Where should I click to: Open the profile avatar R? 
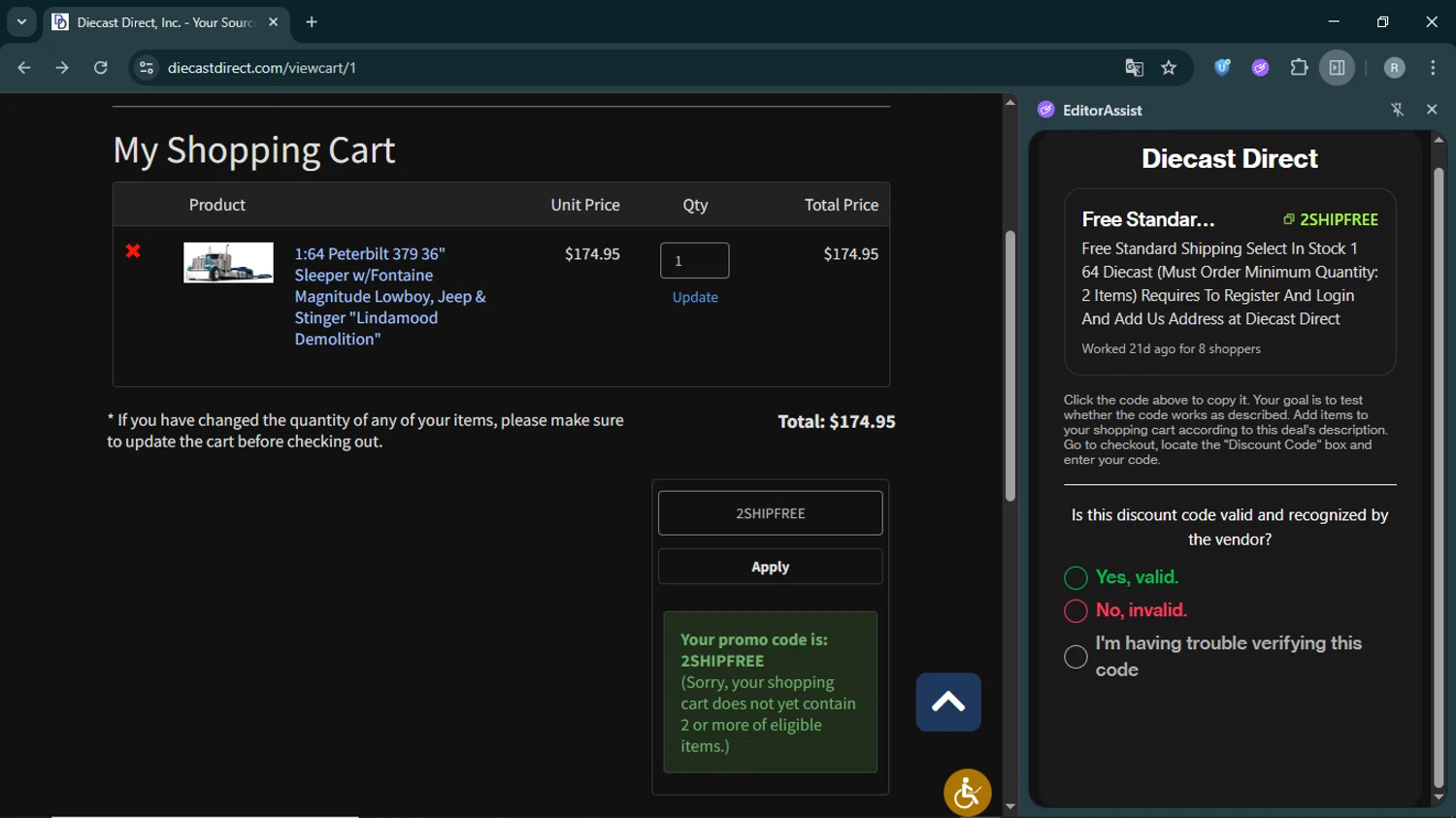[x=1394, y=68]
